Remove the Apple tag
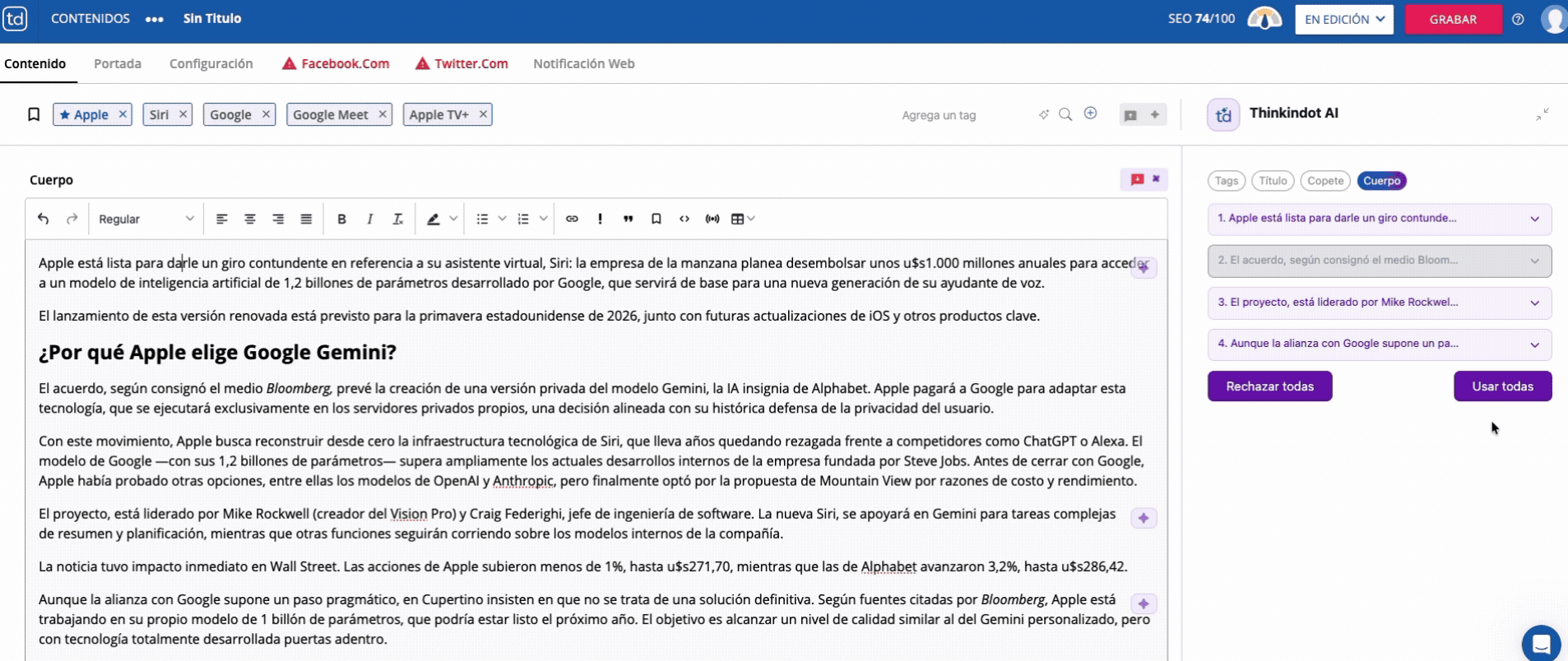 tap(123, 114)
